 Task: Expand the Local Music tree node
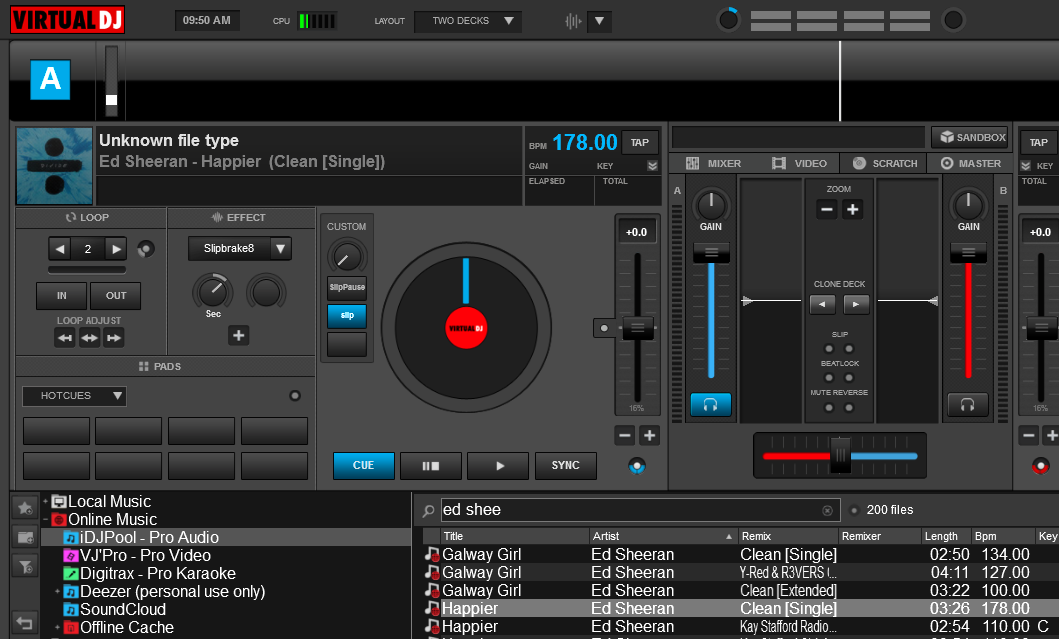click(x=45, y=501)
